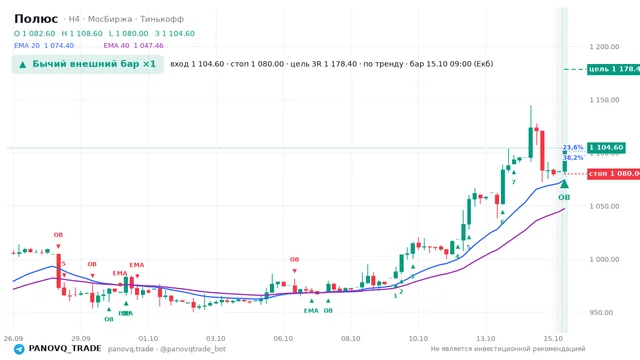Screen dimensions: 640x360
Task: Click the '13.10' date axis label
Action: (x=486, y=339)
